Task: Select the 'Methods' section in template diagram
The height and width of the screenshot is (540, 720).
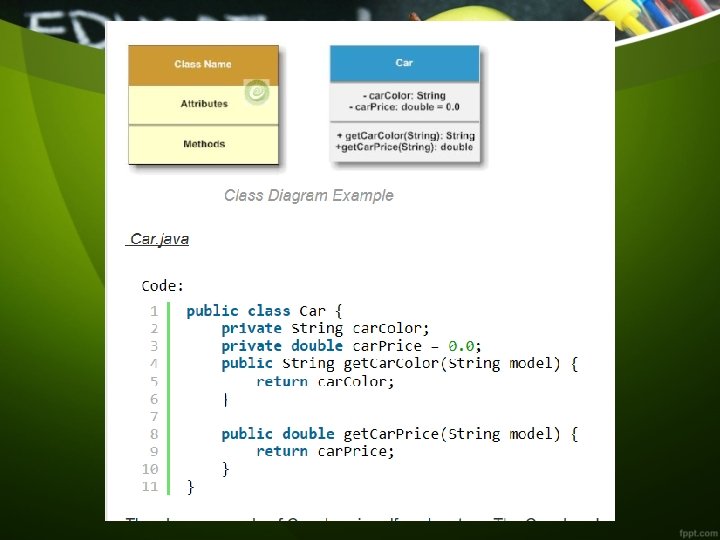Action: 203,145
